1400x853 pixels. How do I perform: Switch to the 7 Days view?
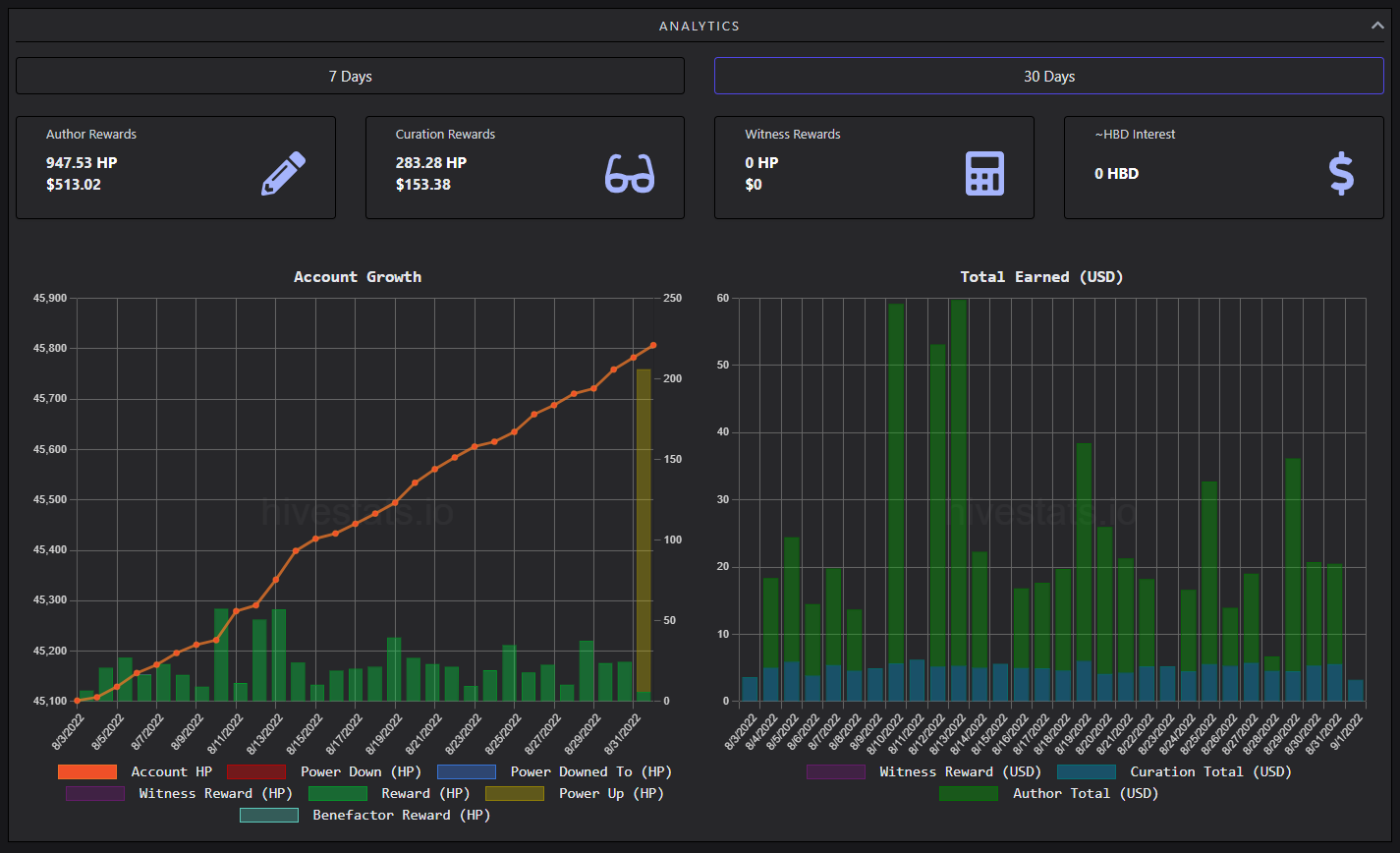point(350,76)
